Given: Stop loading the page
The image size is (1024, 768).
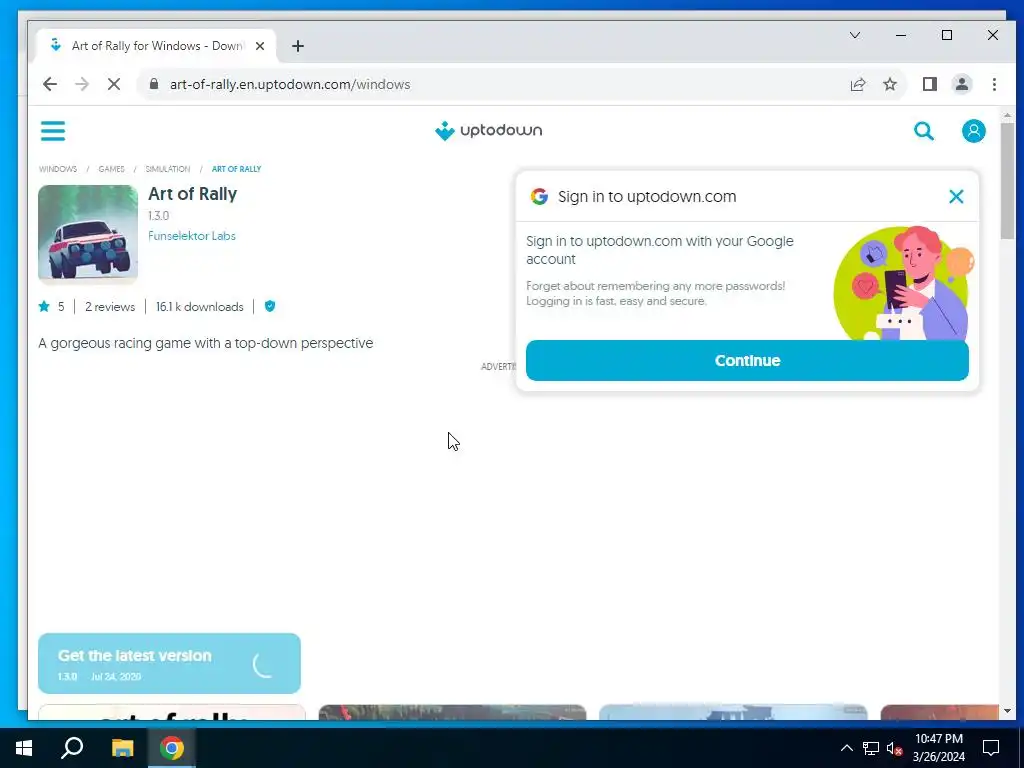Looking at the screenshot, I should pyautogui.click(x=114, y=84).
